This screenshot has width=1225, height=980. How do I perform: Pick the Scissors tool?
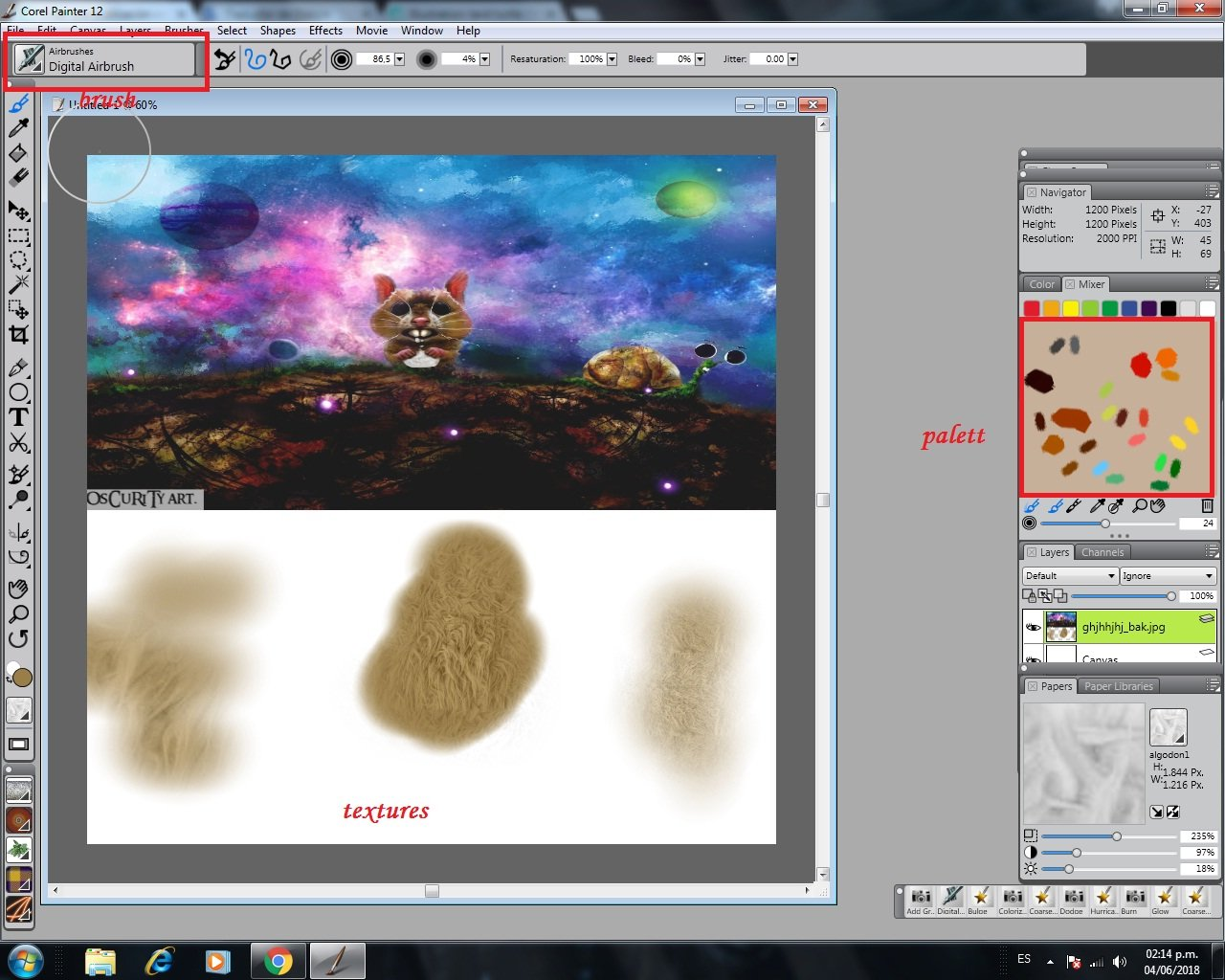(19, 442)
